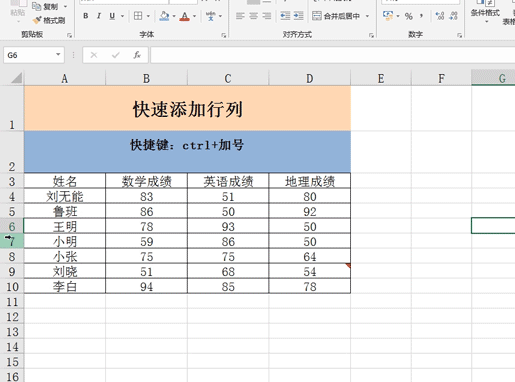Apply cell borders icon
The height and width of the screenshot is (382, 515).
[x=138, y=16]
